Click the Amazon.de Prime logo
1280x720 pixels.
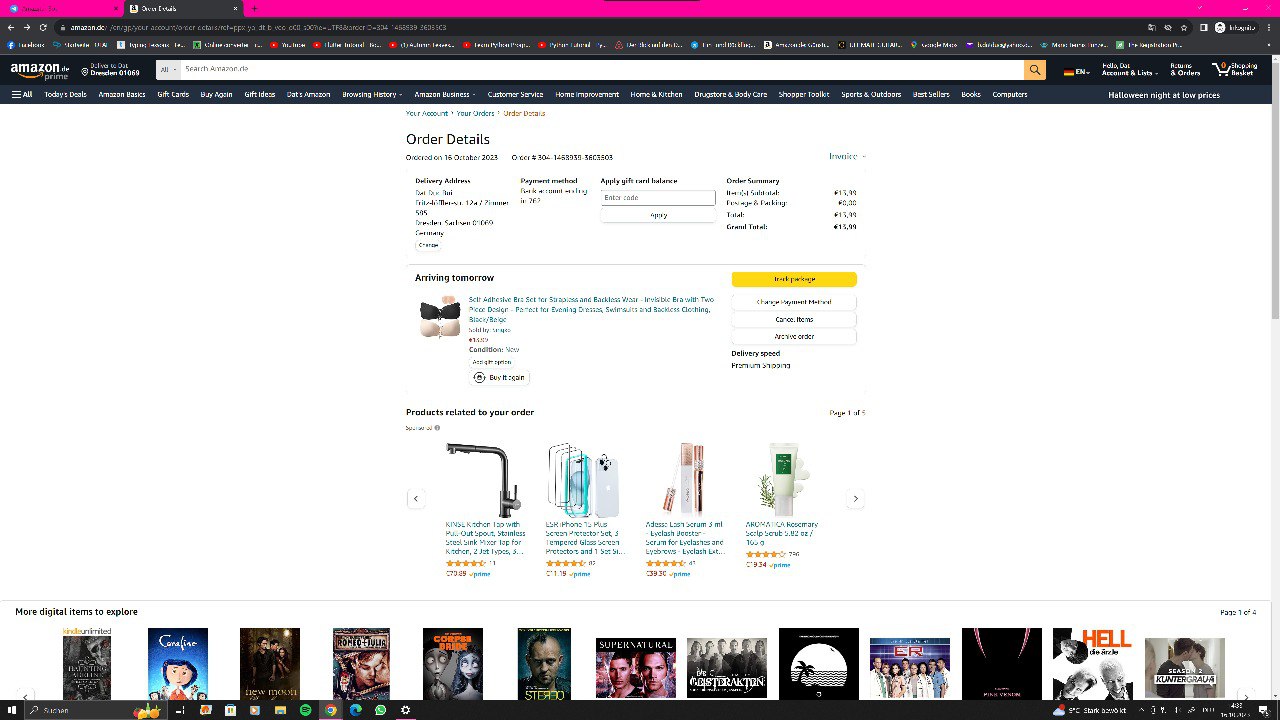[x=39, y=70]
